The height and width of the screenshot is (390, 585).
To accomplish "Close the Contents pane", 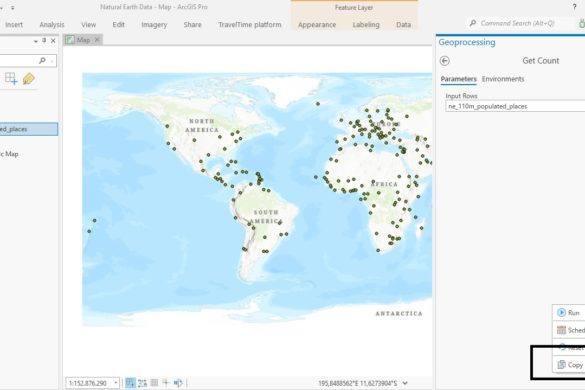I will pyautogui.click(x=53, y=40).
